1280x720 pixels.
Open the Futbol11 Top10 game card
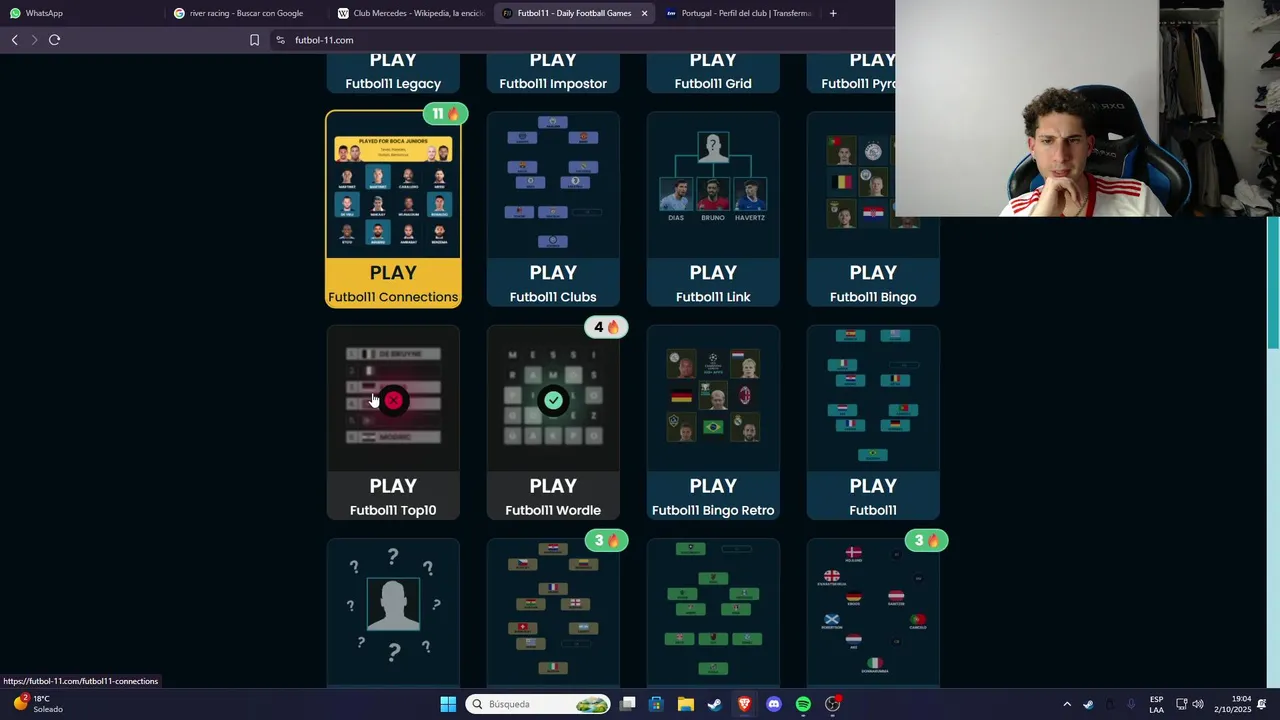click(x=393, y=422)
